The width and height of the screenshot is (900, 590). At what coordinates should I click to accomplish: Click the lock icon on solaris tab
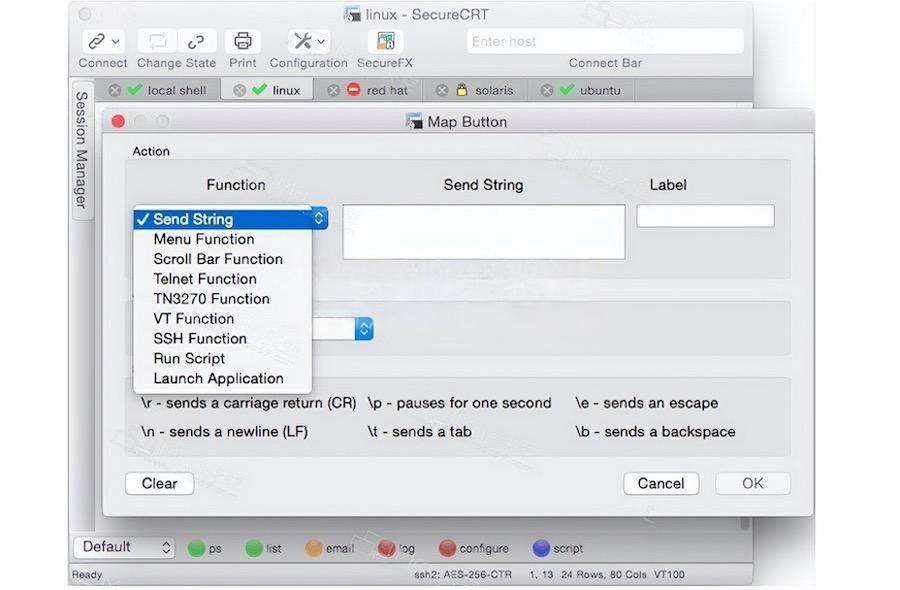[461, 89]
